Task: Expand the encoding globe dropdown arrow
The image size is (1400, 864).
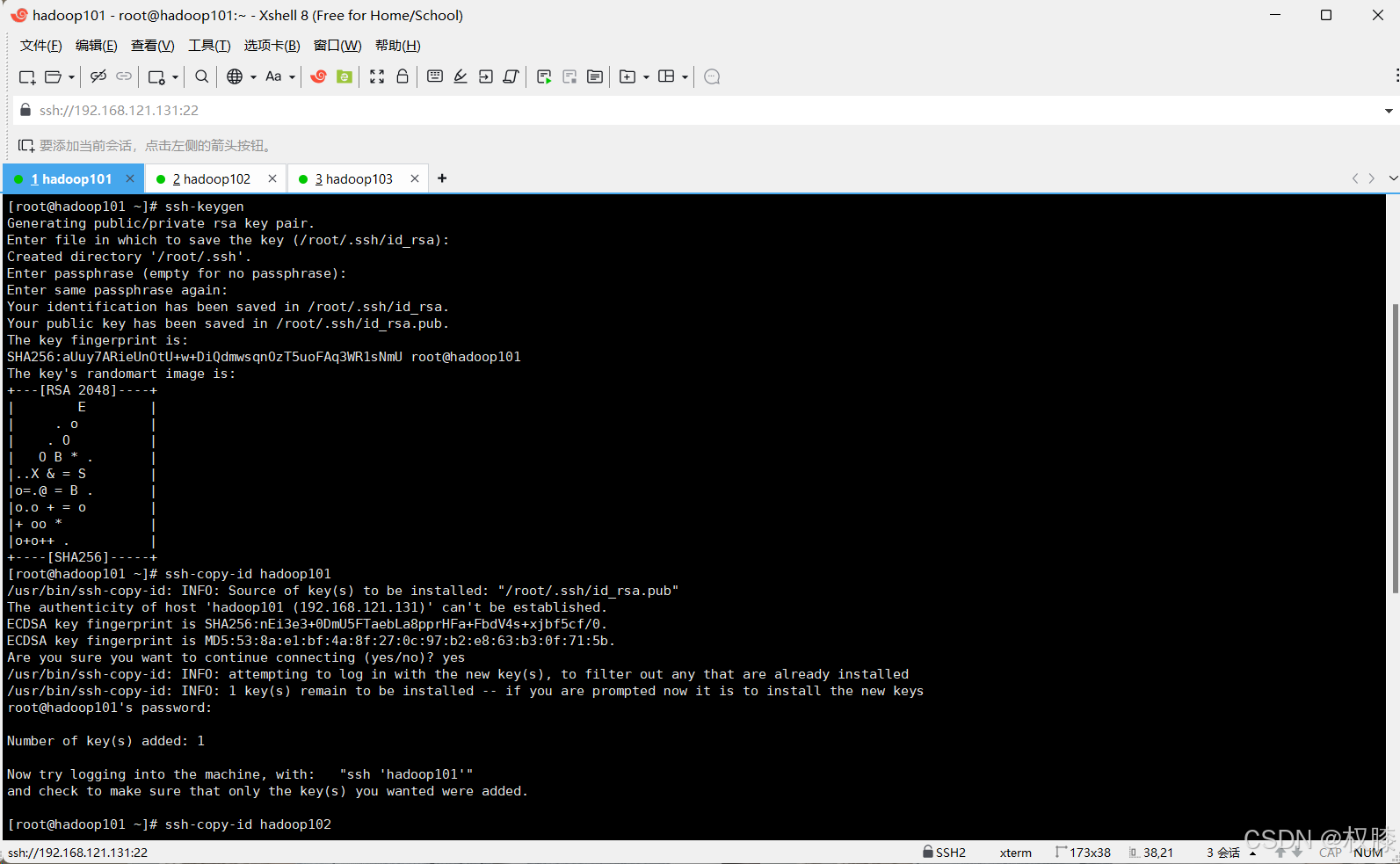Action: click(x=253, y=77)
